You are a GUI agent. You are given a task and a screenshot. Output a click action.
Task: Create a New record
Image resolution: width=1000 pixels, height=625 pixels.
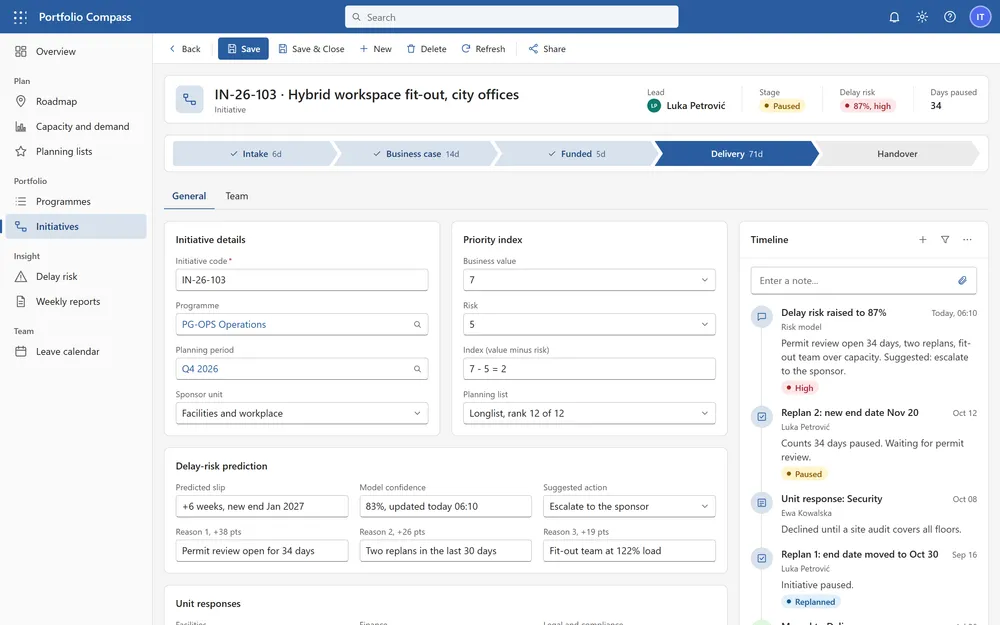[x=376, y=49]
